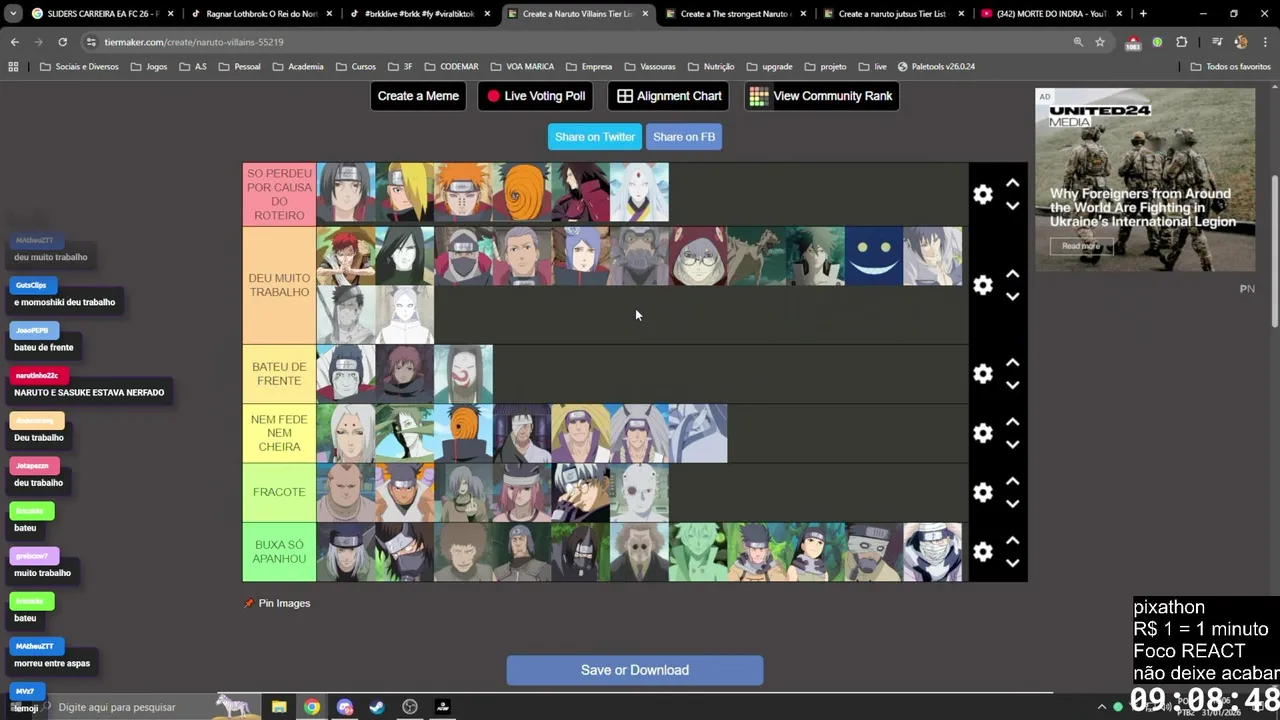The width and height of the screenshot is (1280, 720).
Task: Open Sociais e Diversos bookmarks folder
Action: point(79,67)
